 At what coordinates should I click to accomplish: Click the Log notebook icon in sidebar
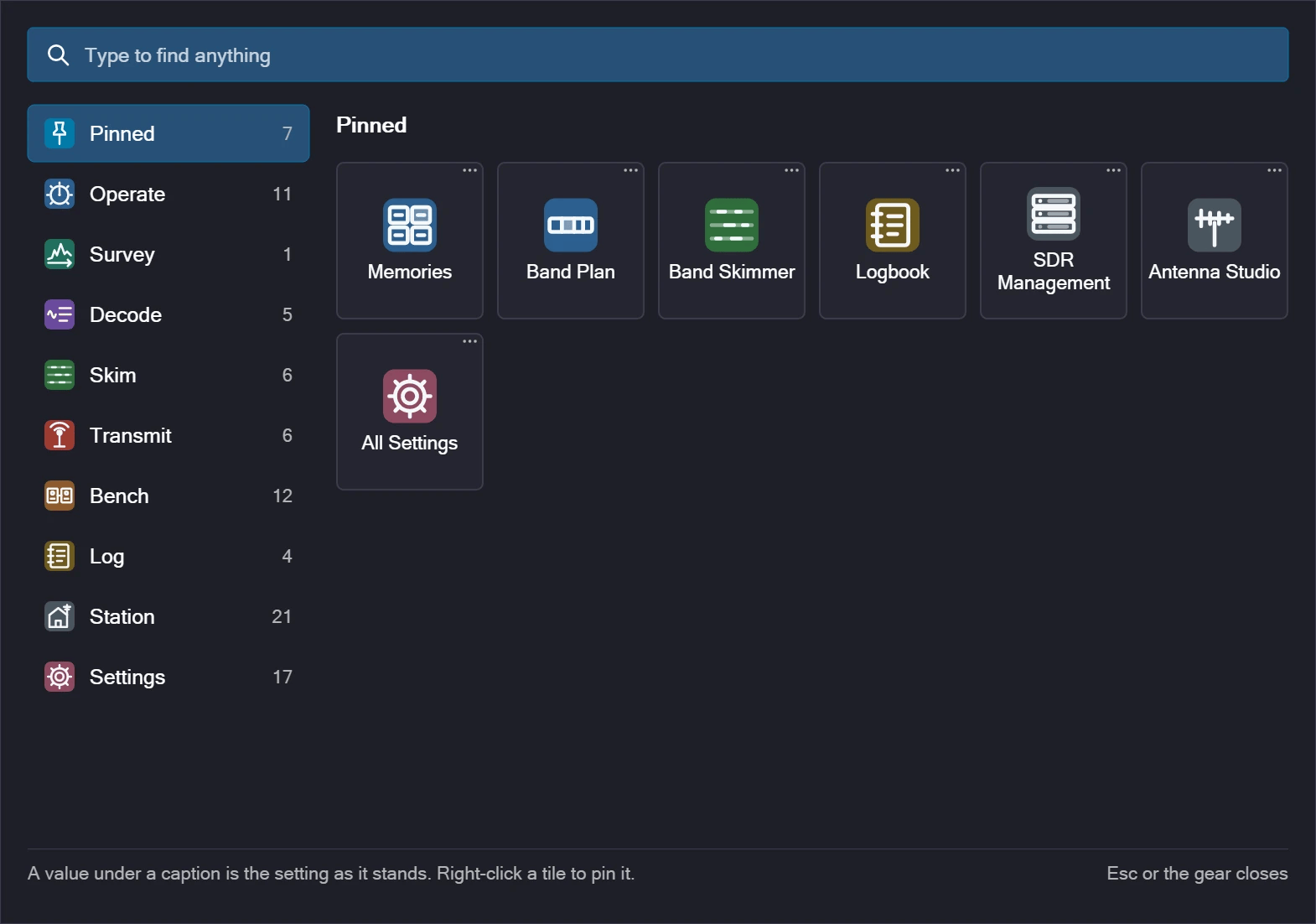point(60,556)
